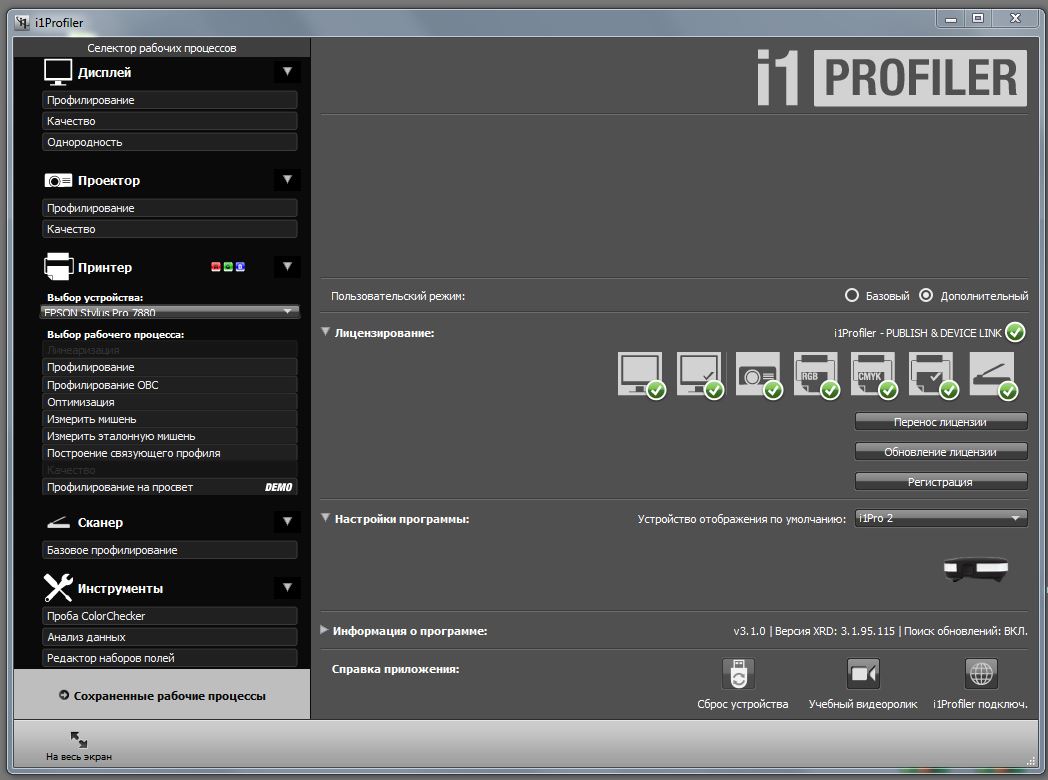Open Профилирование на просвет DEMO workflow
Image resolution: width=1048 pixels, height=780 pixels.
(x=170, y=487)
